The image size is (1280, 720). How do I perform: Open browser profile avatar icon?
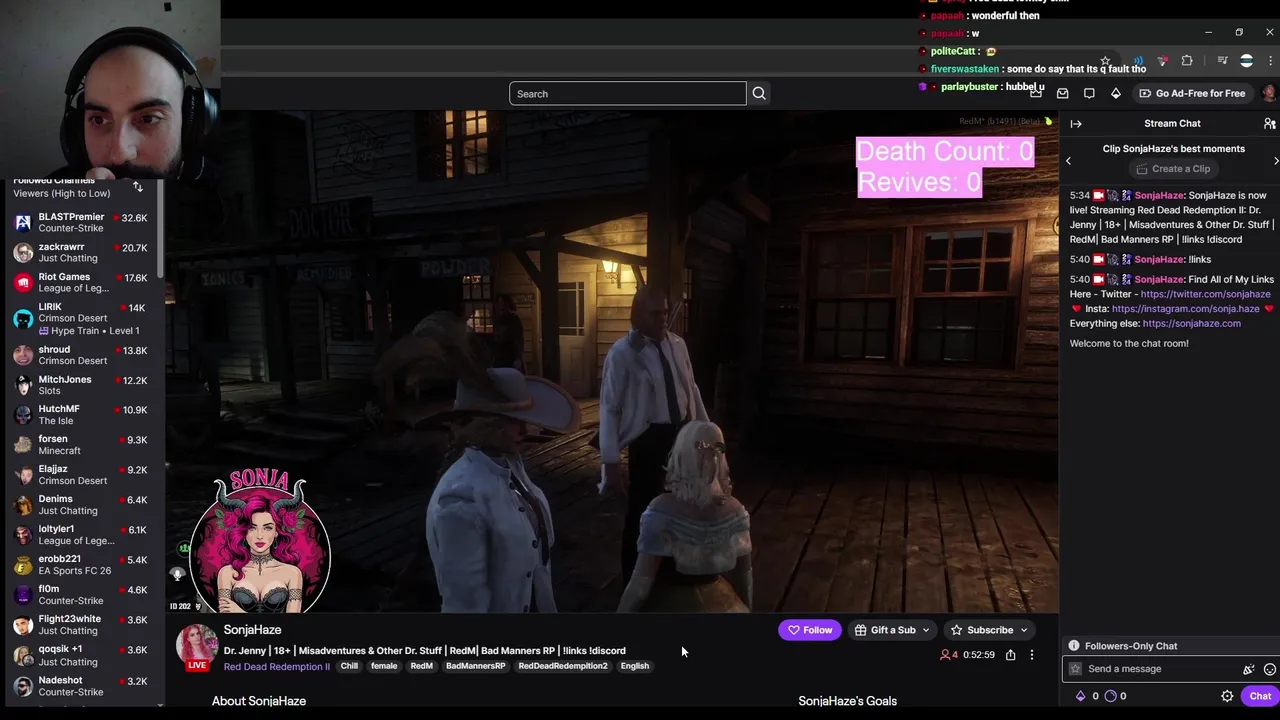point(1246,60)
